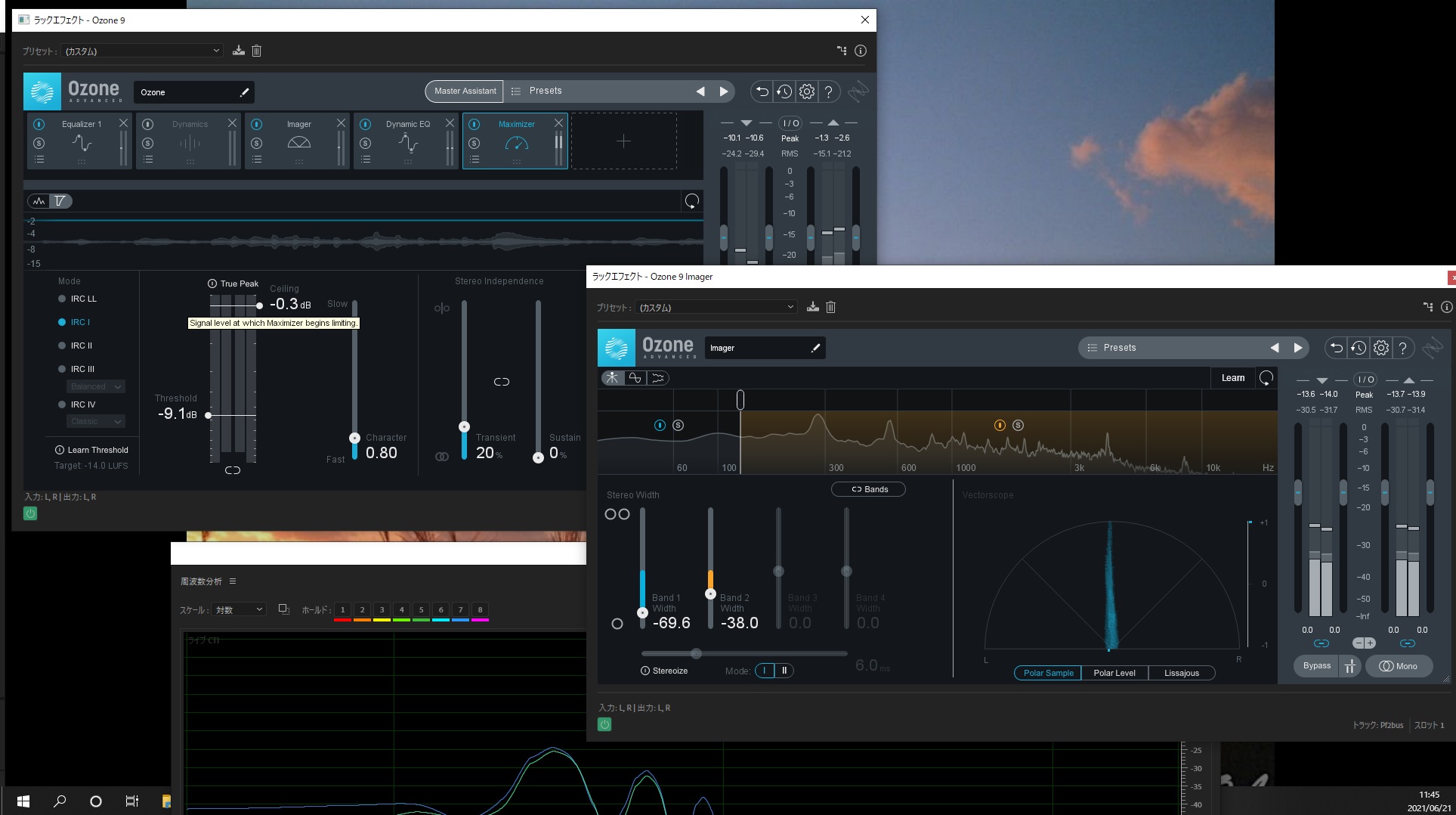Viewport: 1456px width, 815px height.
Task: Click the Transient slider handle
Action: [464, 427]
